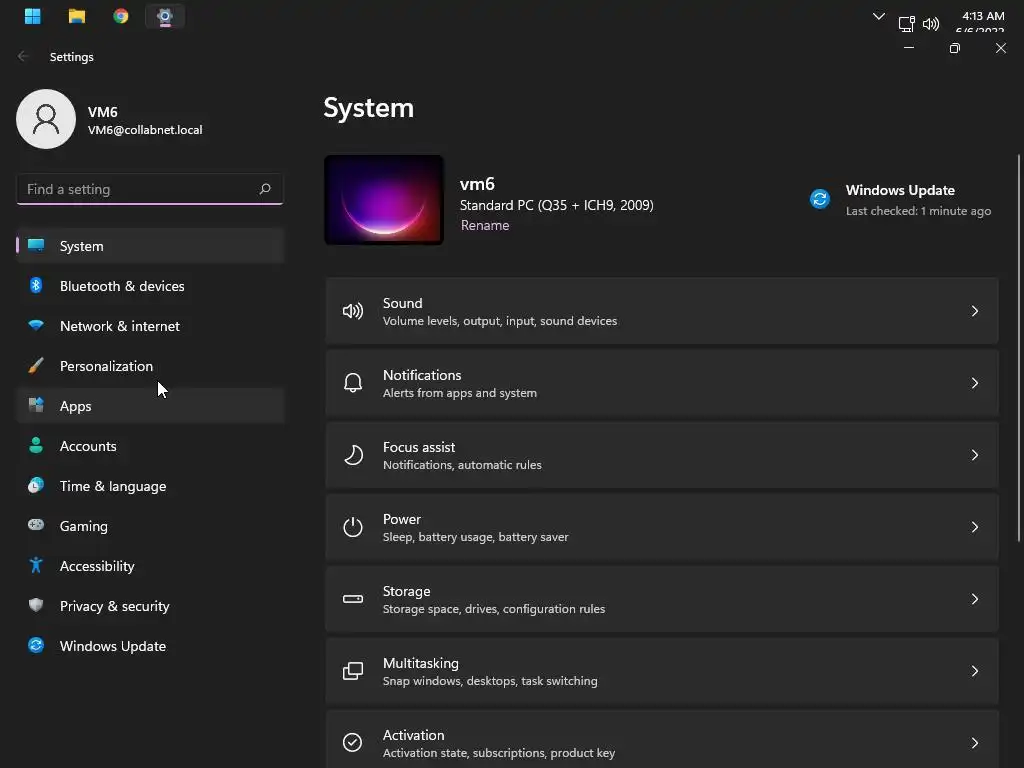Viewport: 1024px width, 768px height.
Task: Open the Apps settings page
Action: click(x=150, y=406)
